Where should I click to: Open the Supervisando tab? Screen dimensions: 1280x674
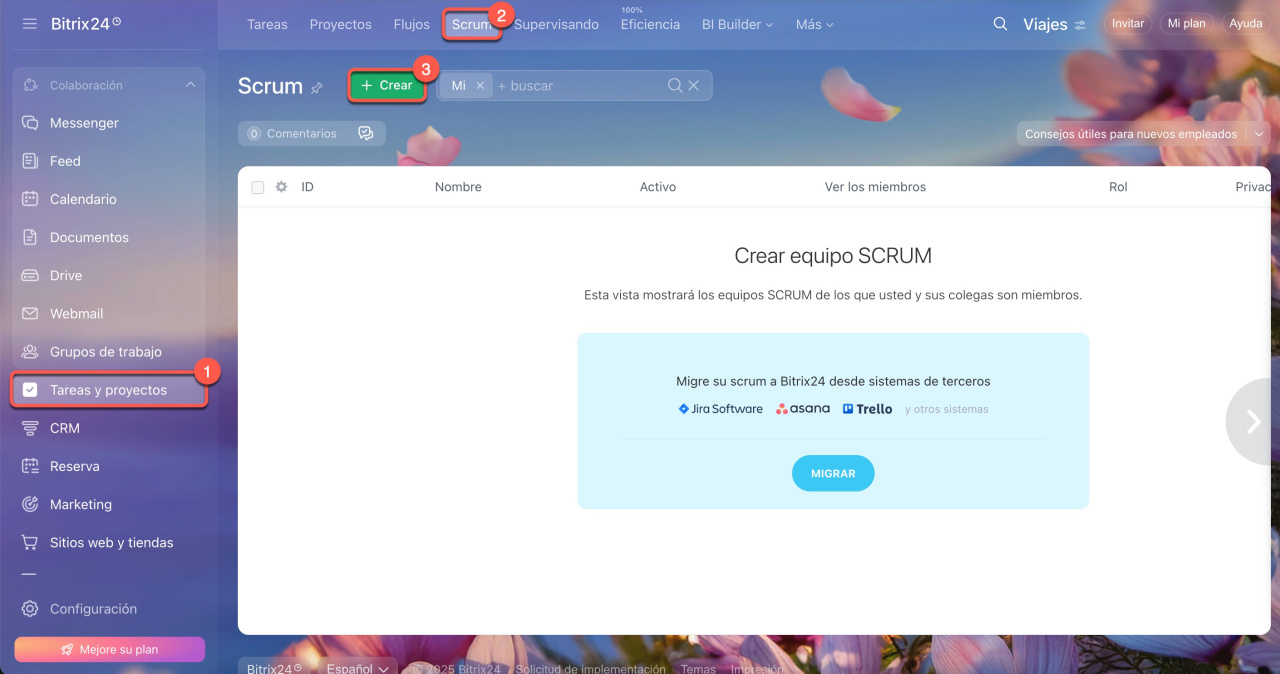[x=556, y=24]
